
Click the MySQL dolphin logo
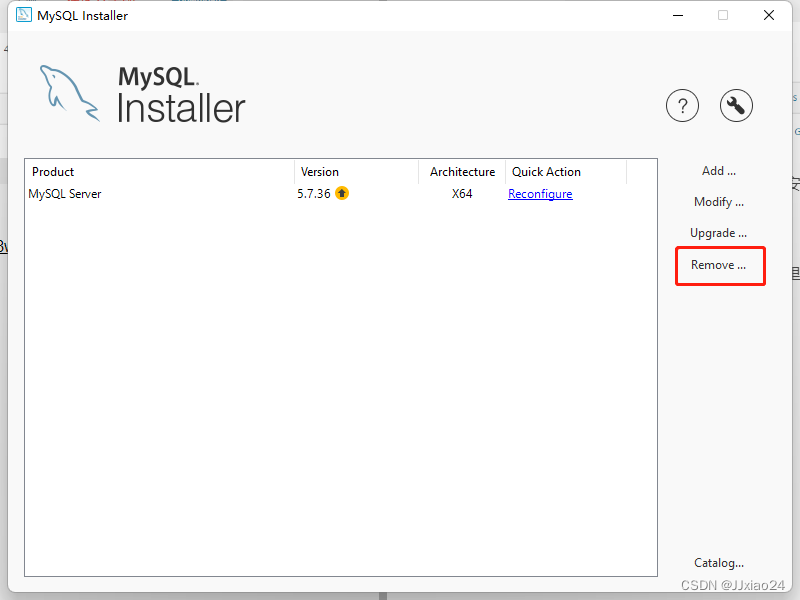(x=69, y=93)
